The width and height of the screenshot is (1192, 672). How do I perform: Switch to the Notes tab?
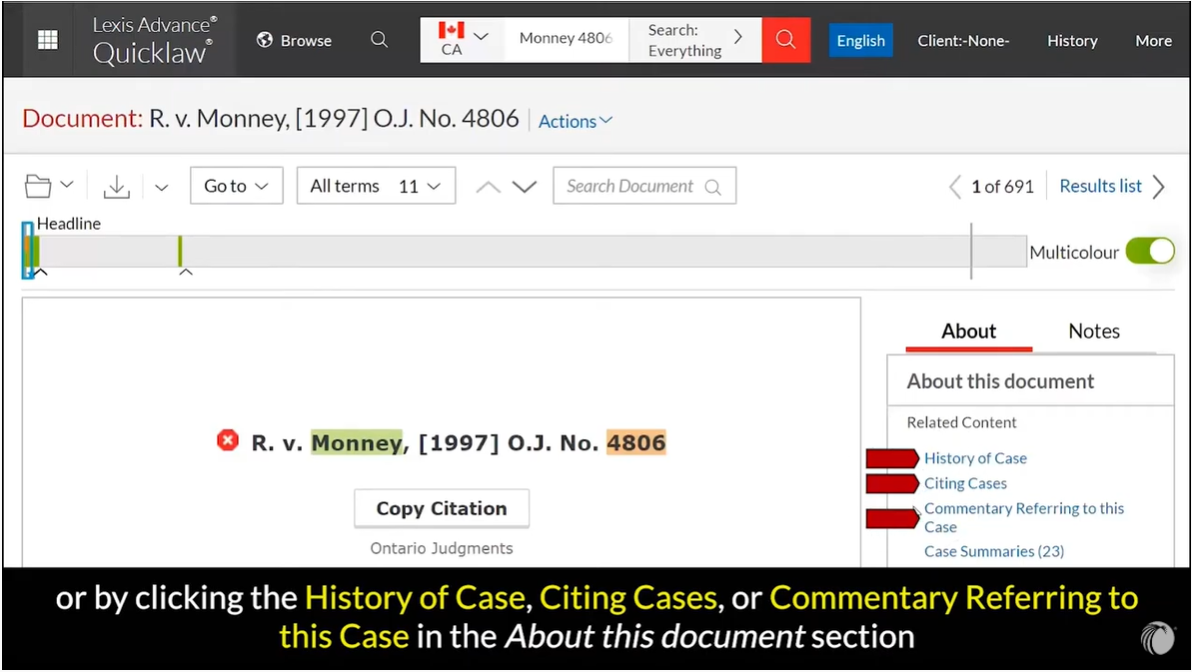tap(1094, 331)
